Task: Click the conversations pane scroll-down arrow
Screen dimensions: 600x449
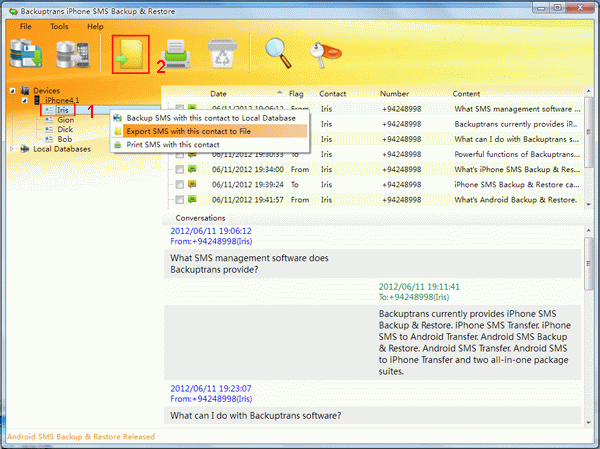Action: coord(589,423)
